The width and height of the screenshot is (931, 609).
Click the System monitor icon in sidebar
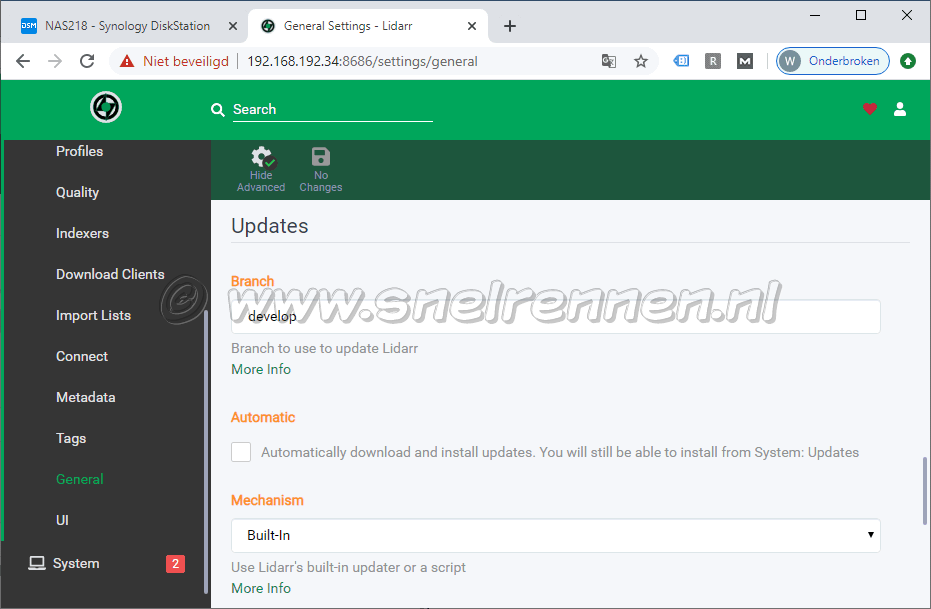(x=37, y=563)
